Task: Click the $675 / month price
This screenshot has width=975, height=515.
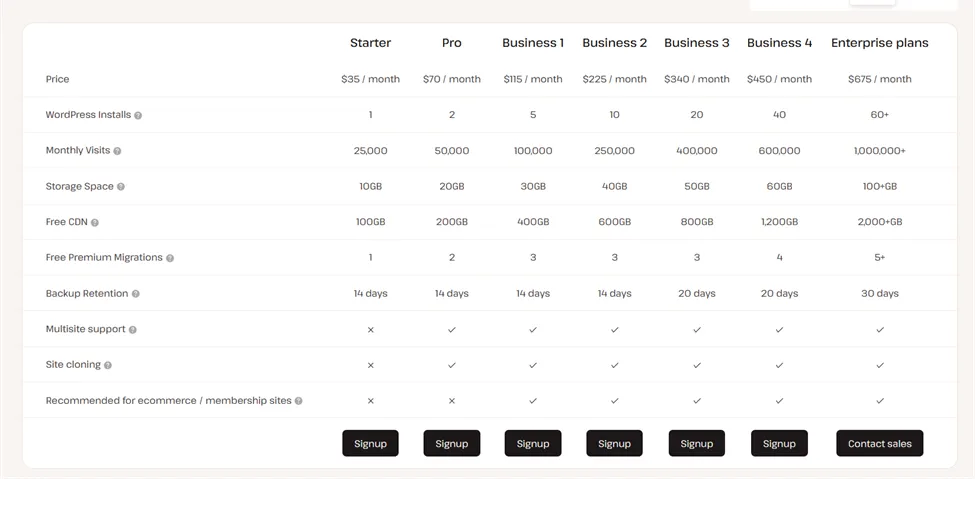Action: coord(880,79)
